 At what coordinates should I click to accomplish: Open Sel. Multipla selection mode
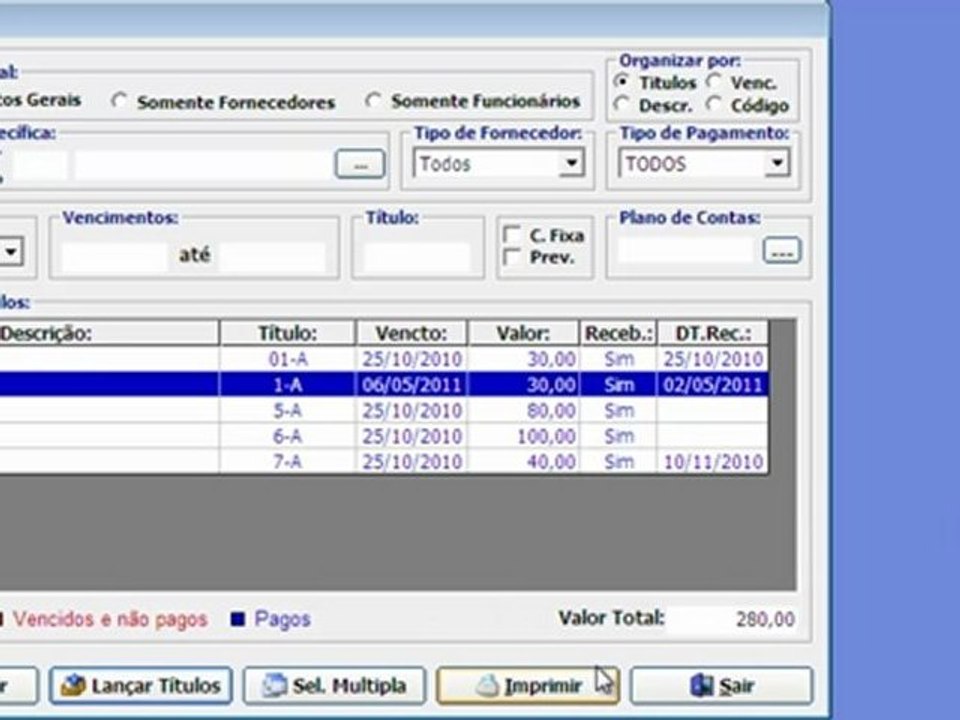[x=334, y=685]
